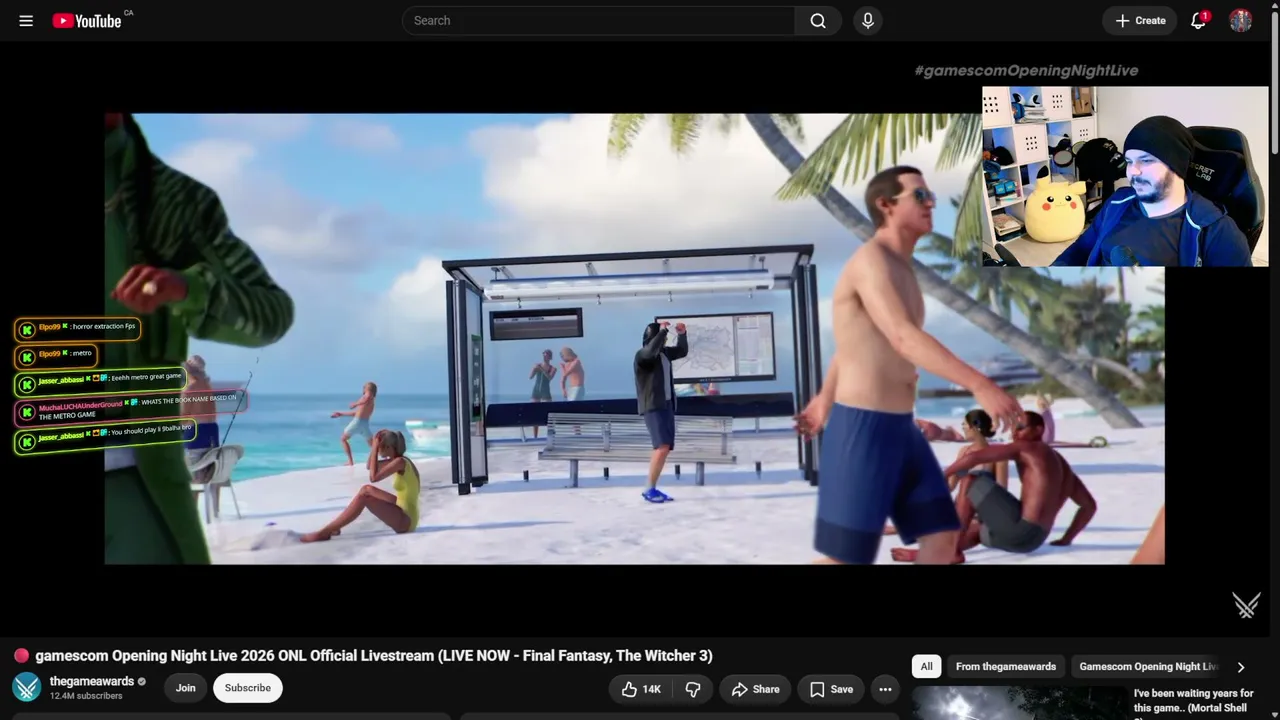Visit the thegameawards channel name link
This screenshot has height=720, width=1280.
[x=92, y=681]
